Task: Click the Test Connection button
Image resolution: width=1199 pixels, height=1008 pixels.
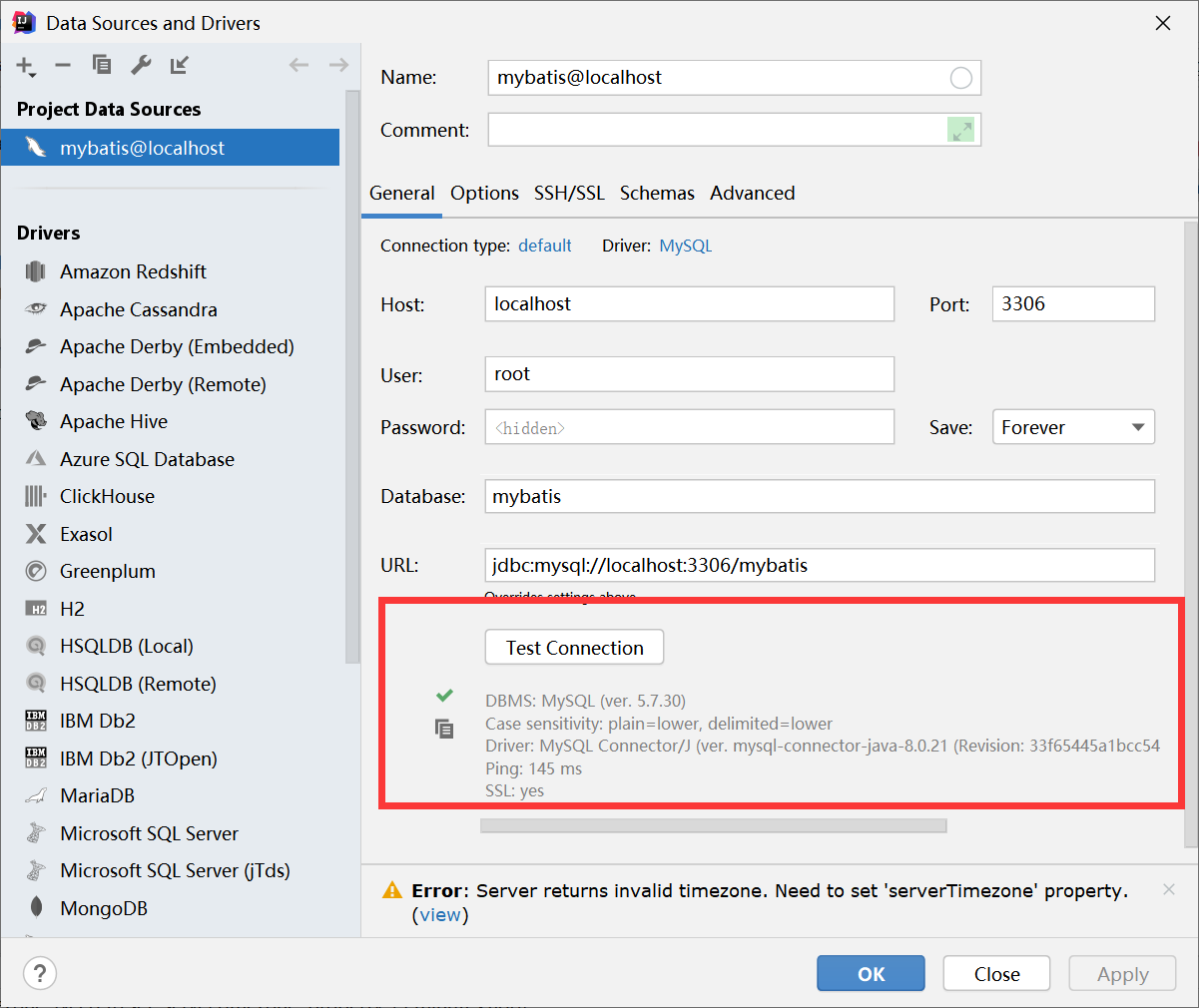Action: tap(575, 648)
